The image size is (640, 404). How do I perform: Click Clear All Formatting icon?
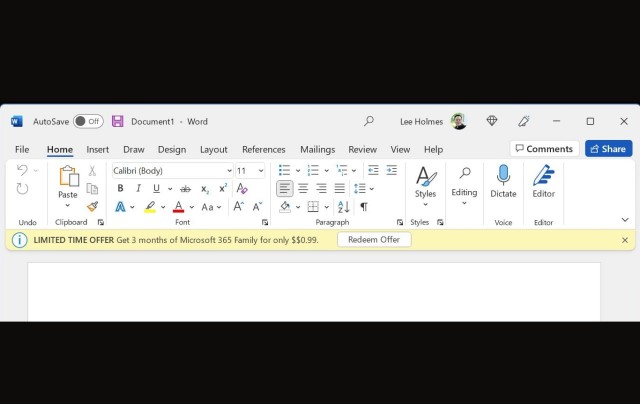coord(242,188)
